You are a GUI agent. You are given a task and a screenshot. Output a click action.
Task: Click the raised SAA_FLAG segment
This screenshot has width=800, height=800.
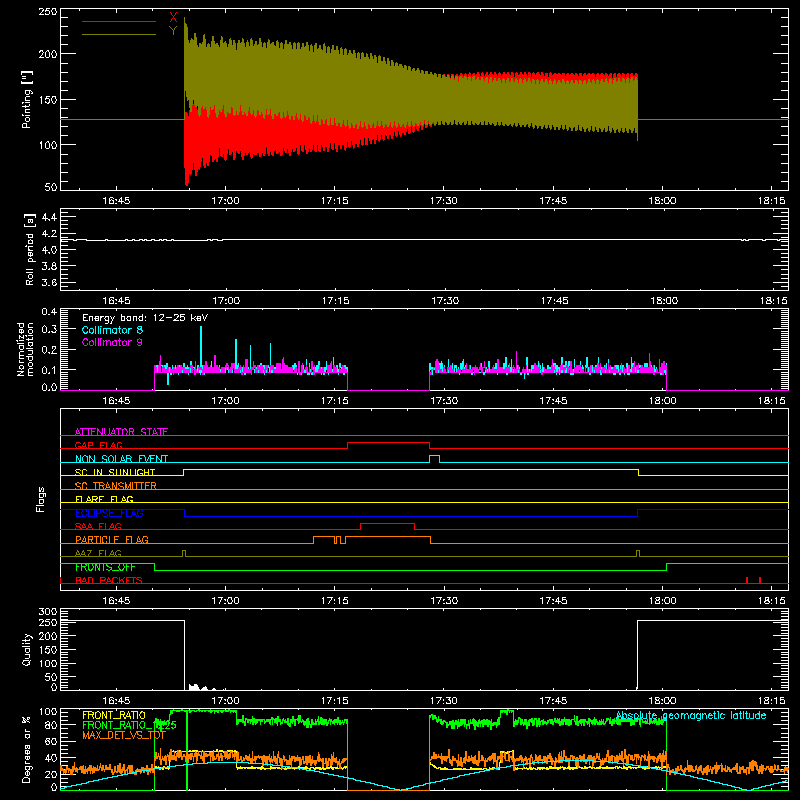pyautogui.click(x=387, y=523)
